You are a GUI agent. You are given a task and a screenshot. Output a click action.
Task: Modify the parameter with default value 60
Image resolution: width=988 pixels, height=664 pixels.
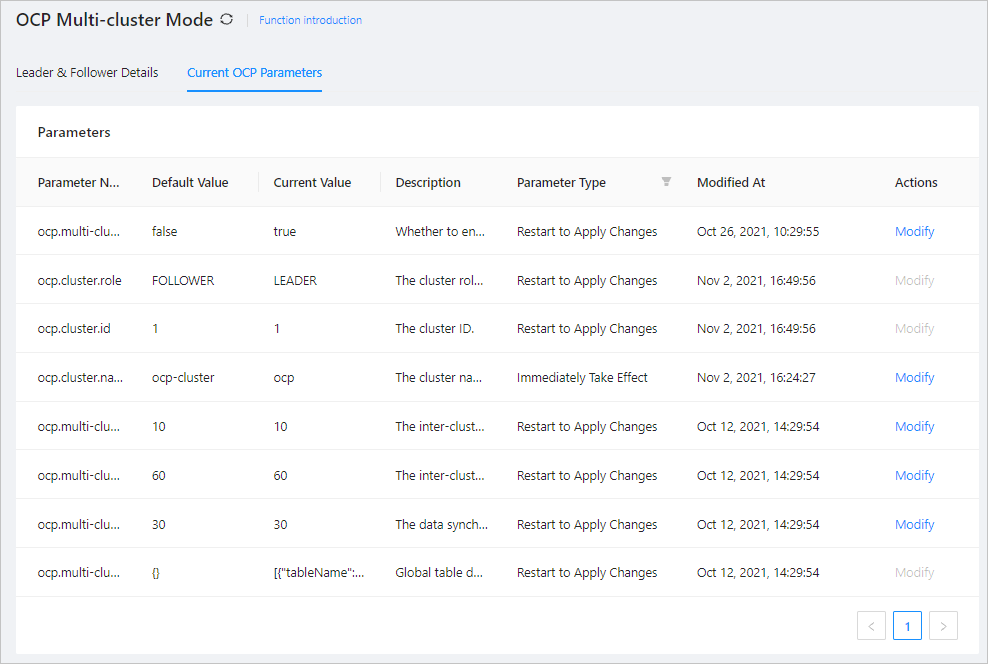[x=914, y=475]
